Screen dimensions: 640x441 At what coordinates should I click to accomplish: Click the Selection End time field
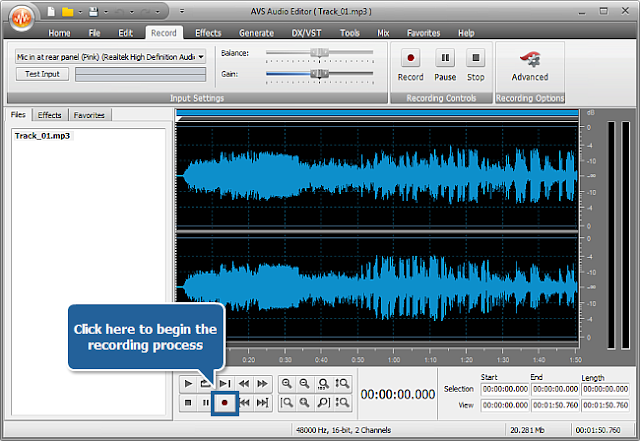click(x=556, y=389)
